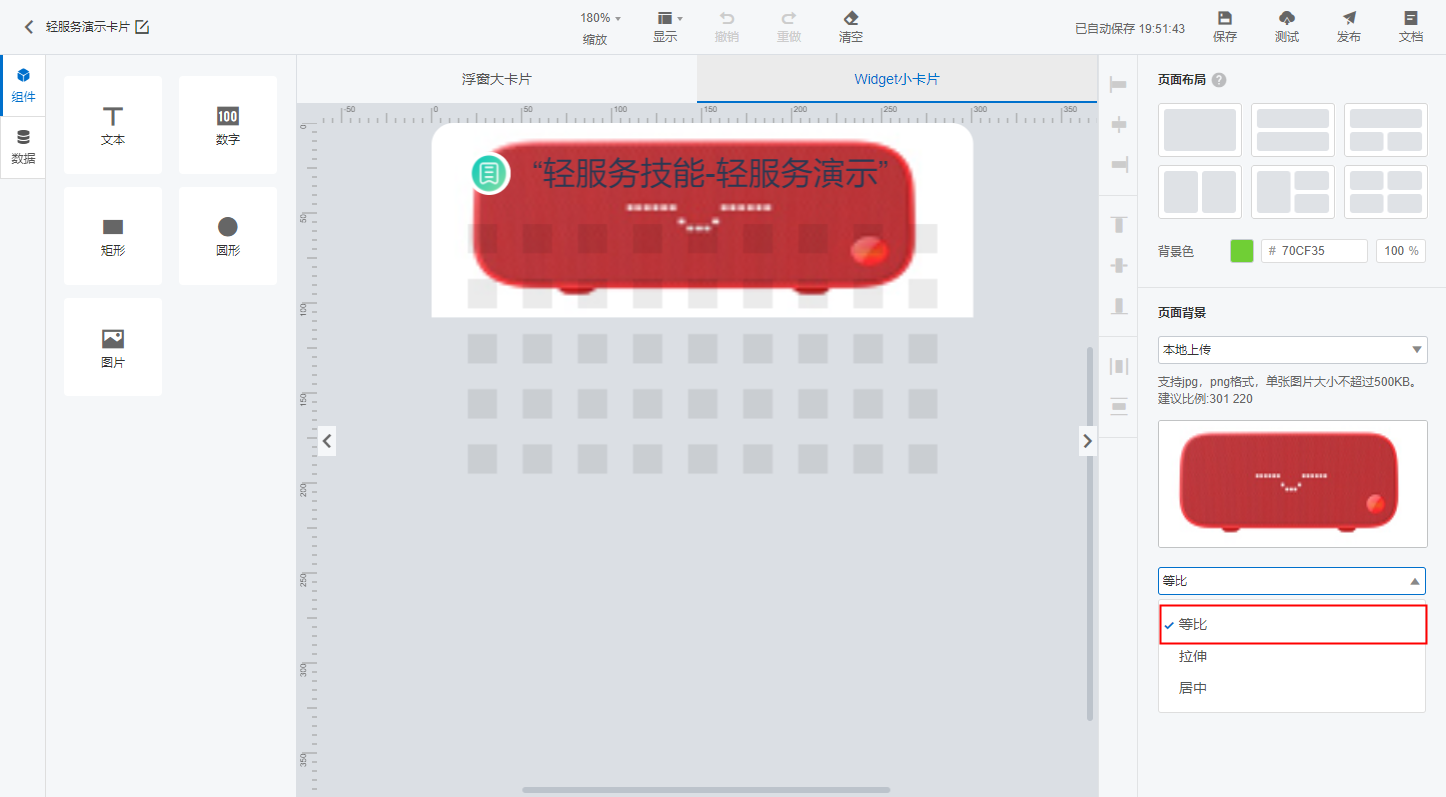Click align right icon

1118,164
